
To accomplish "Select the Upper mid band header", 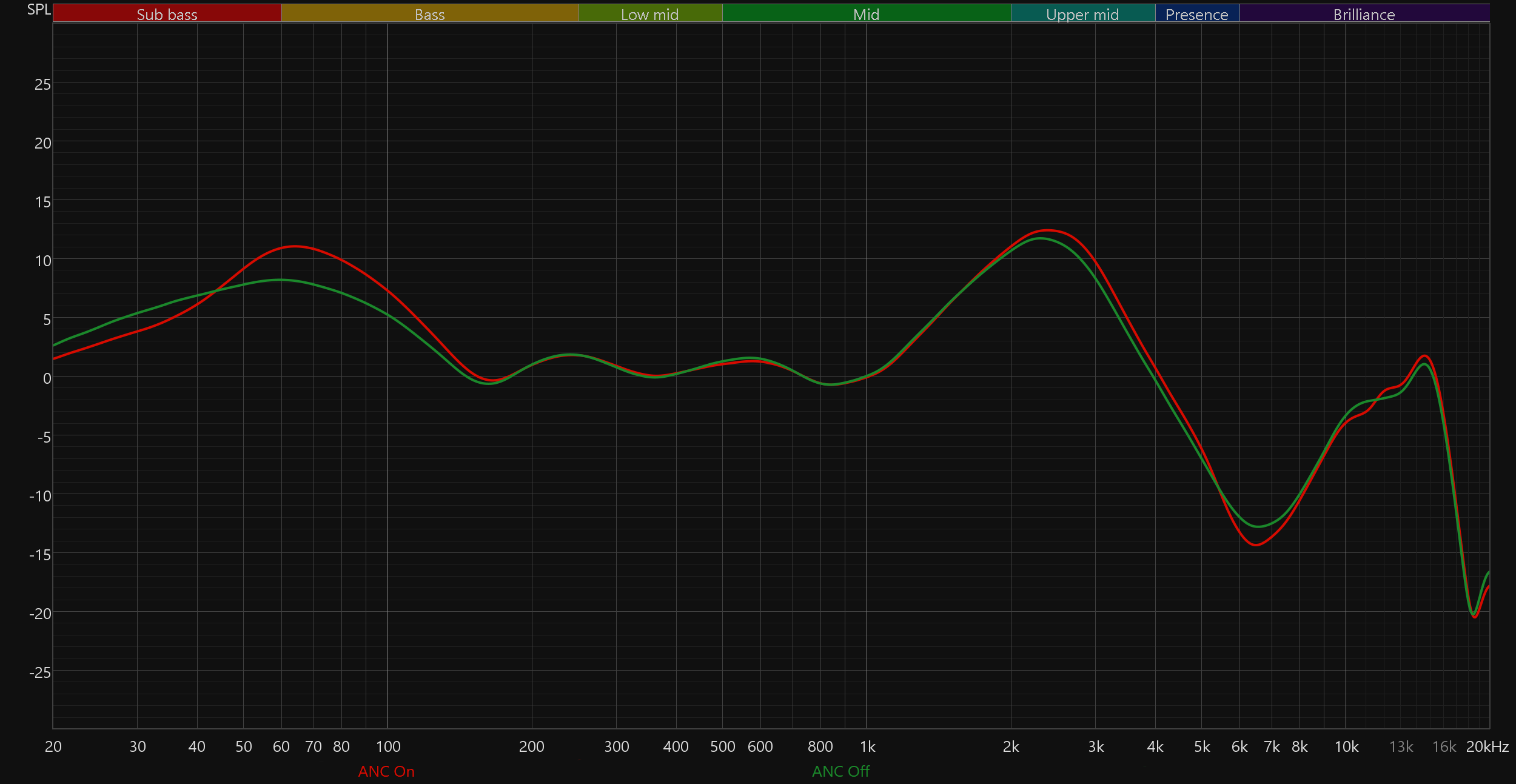I will (x=1083, y=13).
